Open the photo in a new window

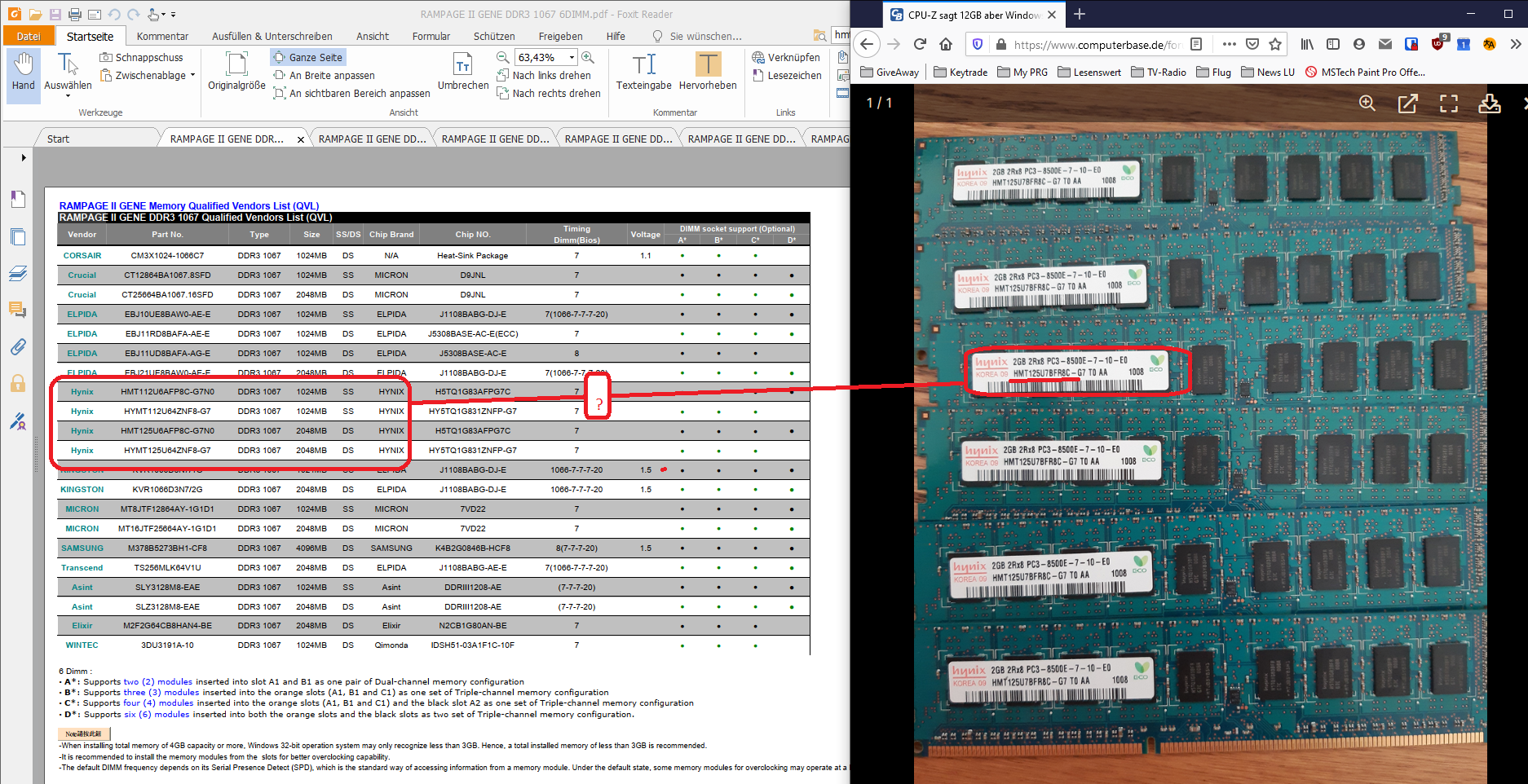click(1408, 103)
